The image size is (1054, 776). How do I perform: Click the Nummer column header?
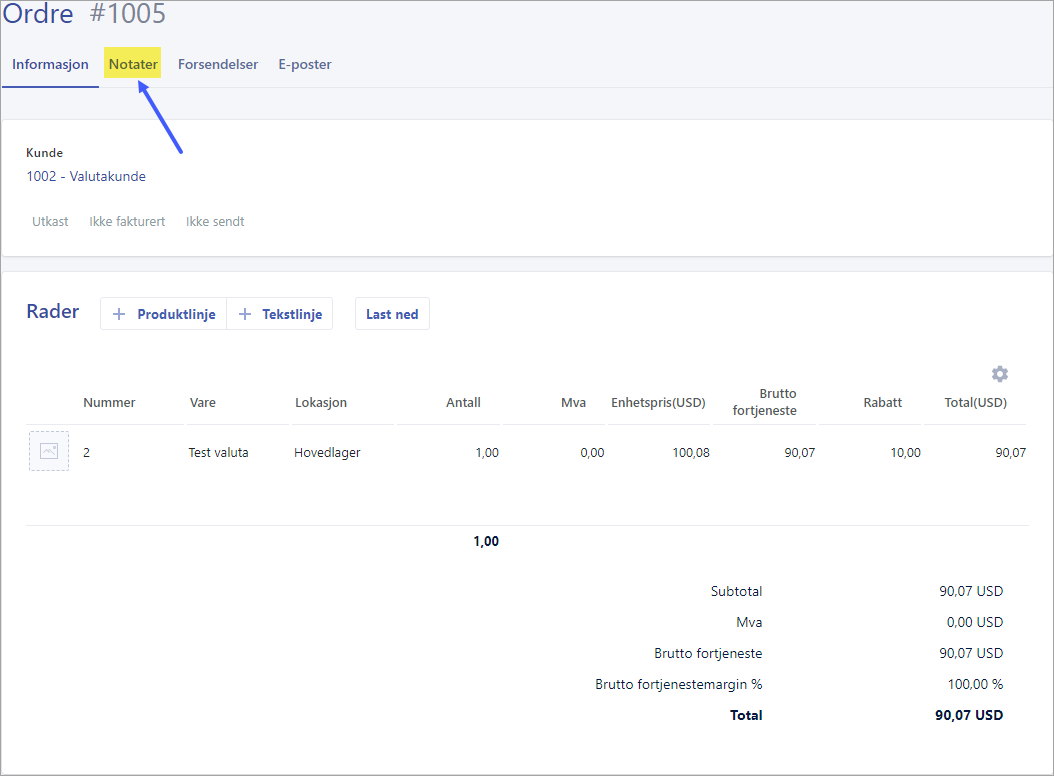109,402
